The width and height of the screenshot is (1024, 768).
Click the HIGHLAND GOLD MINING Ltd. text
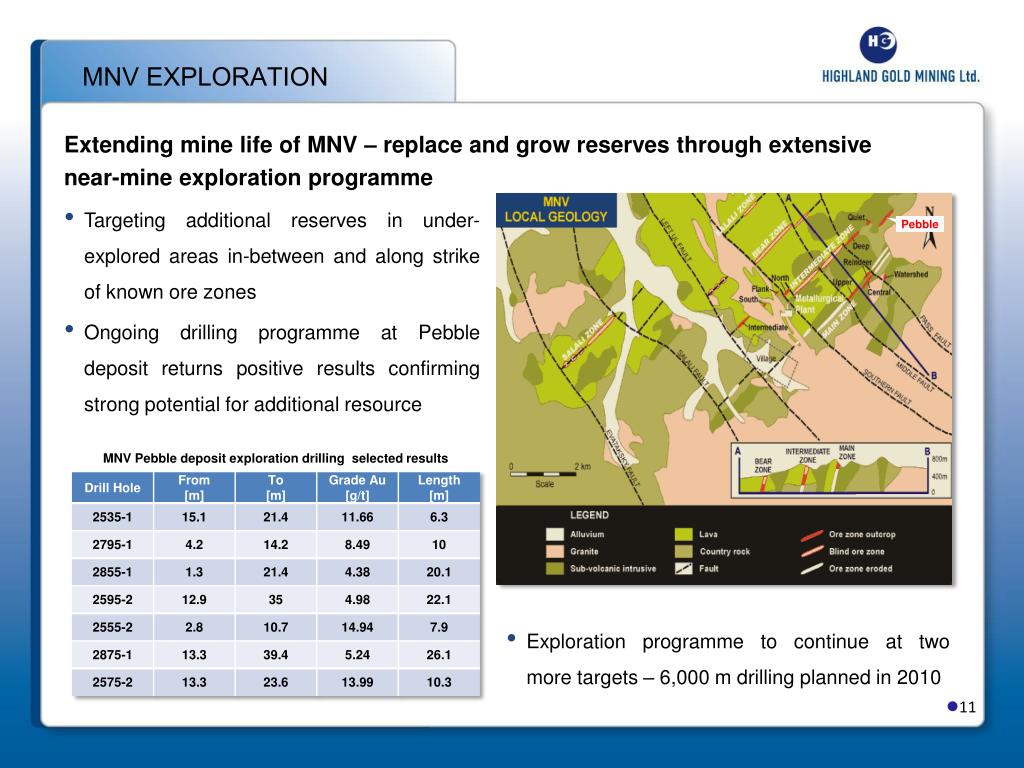[x=901, y=76]
